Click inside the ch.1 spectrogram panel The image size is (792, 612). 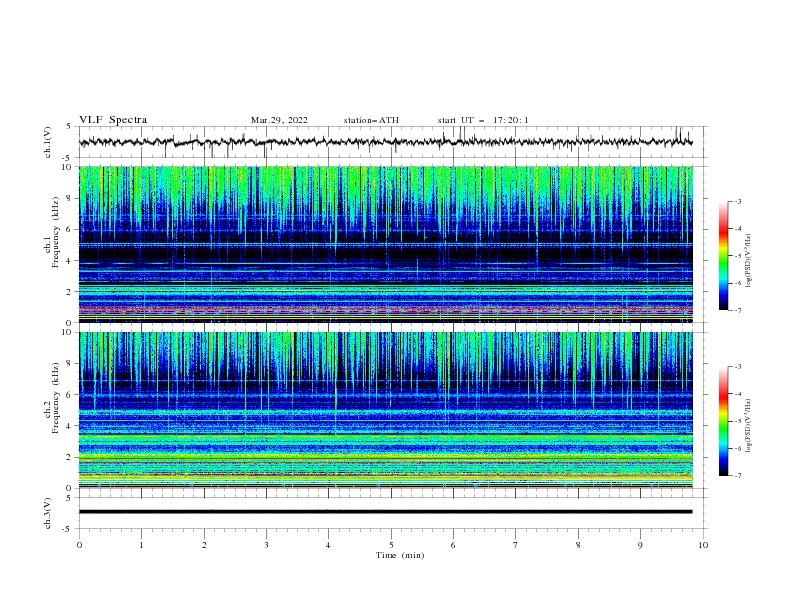[x=385, y=244]
